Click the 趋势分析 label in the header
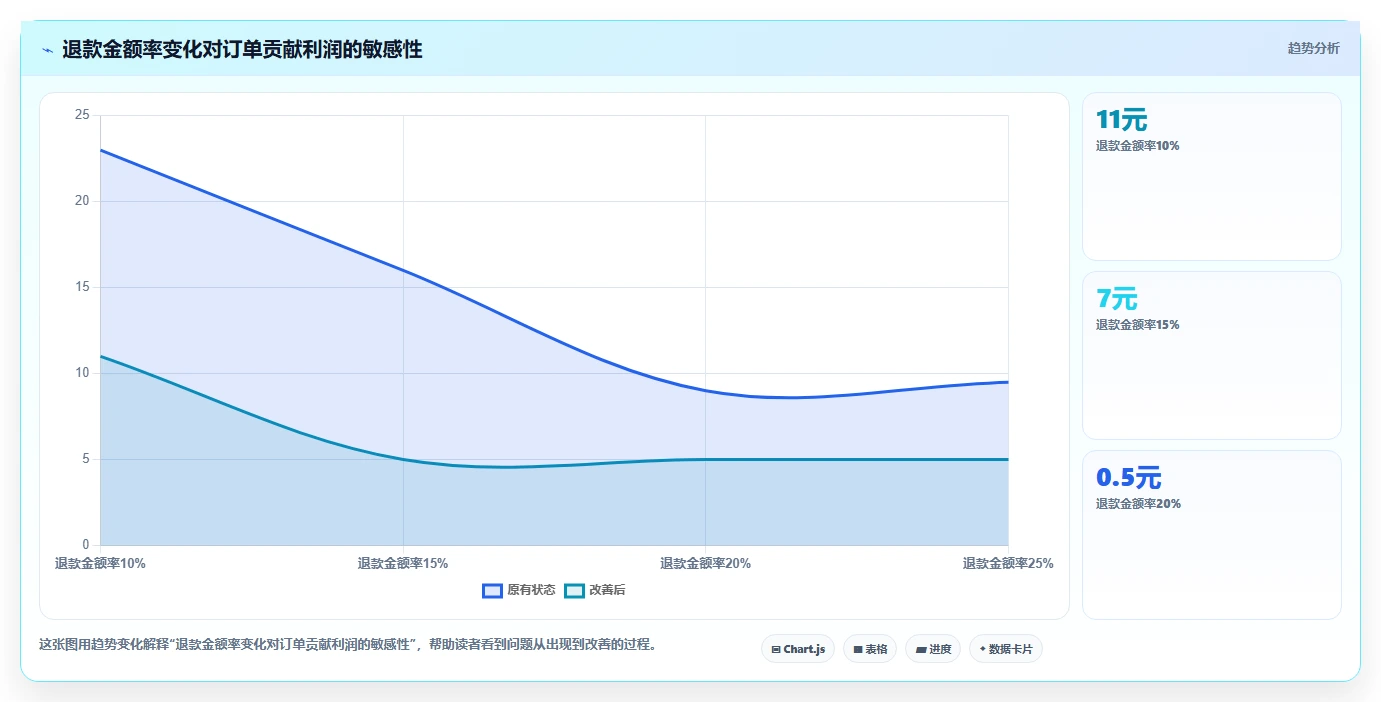The height and width of the screenshot is (702, 1381). point(1313,48)
